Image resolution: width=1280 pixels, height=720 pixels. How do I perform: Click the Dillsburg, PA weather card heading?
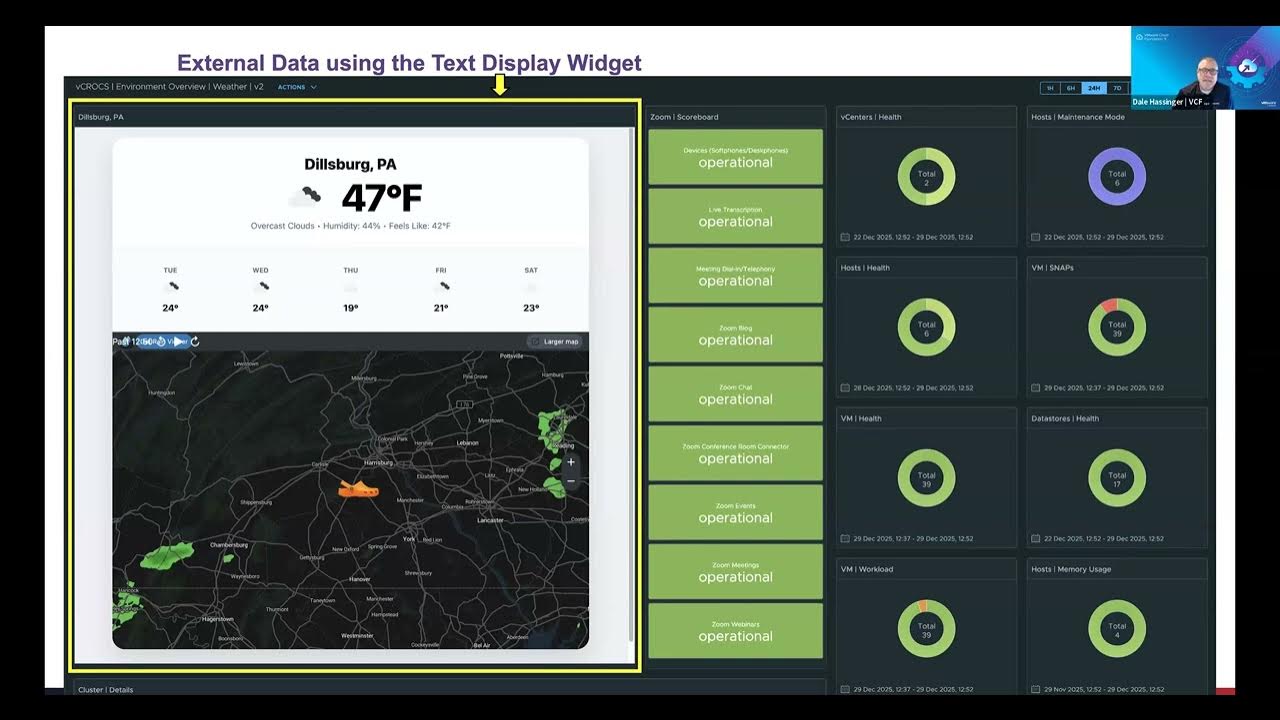(x=350, y=164)
